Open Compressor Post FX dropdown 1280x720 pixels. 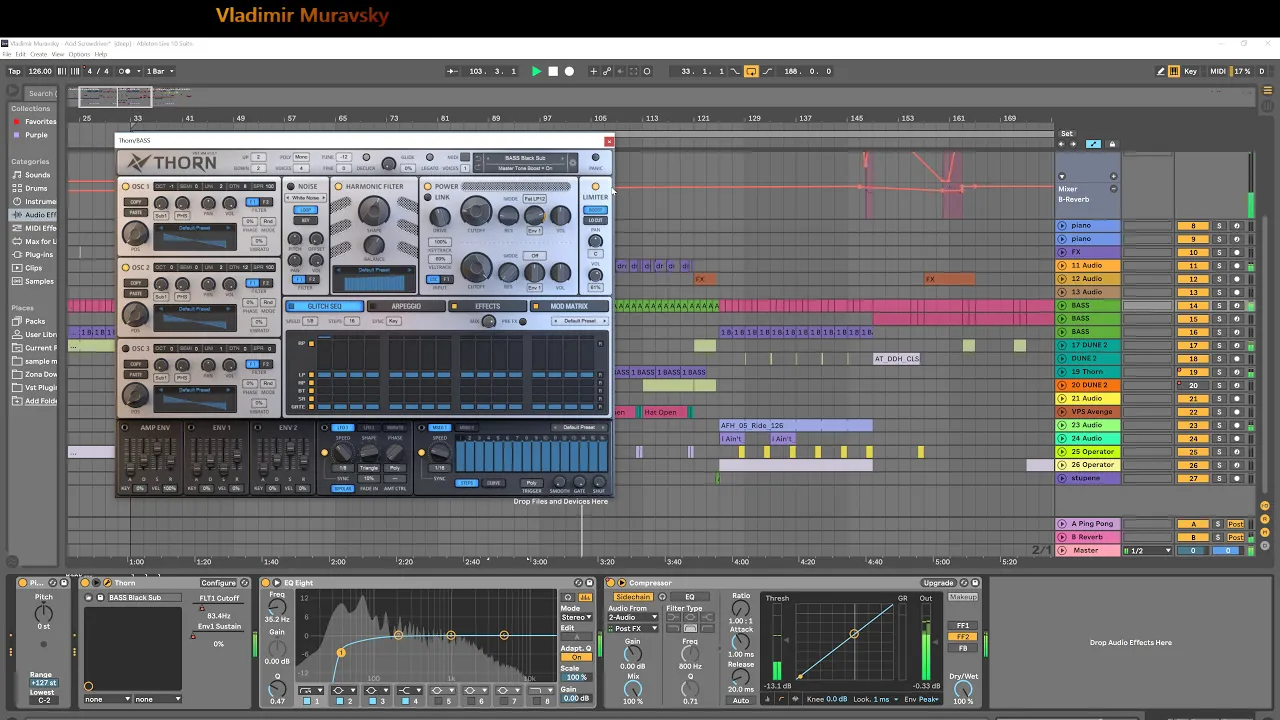(633, 629)
